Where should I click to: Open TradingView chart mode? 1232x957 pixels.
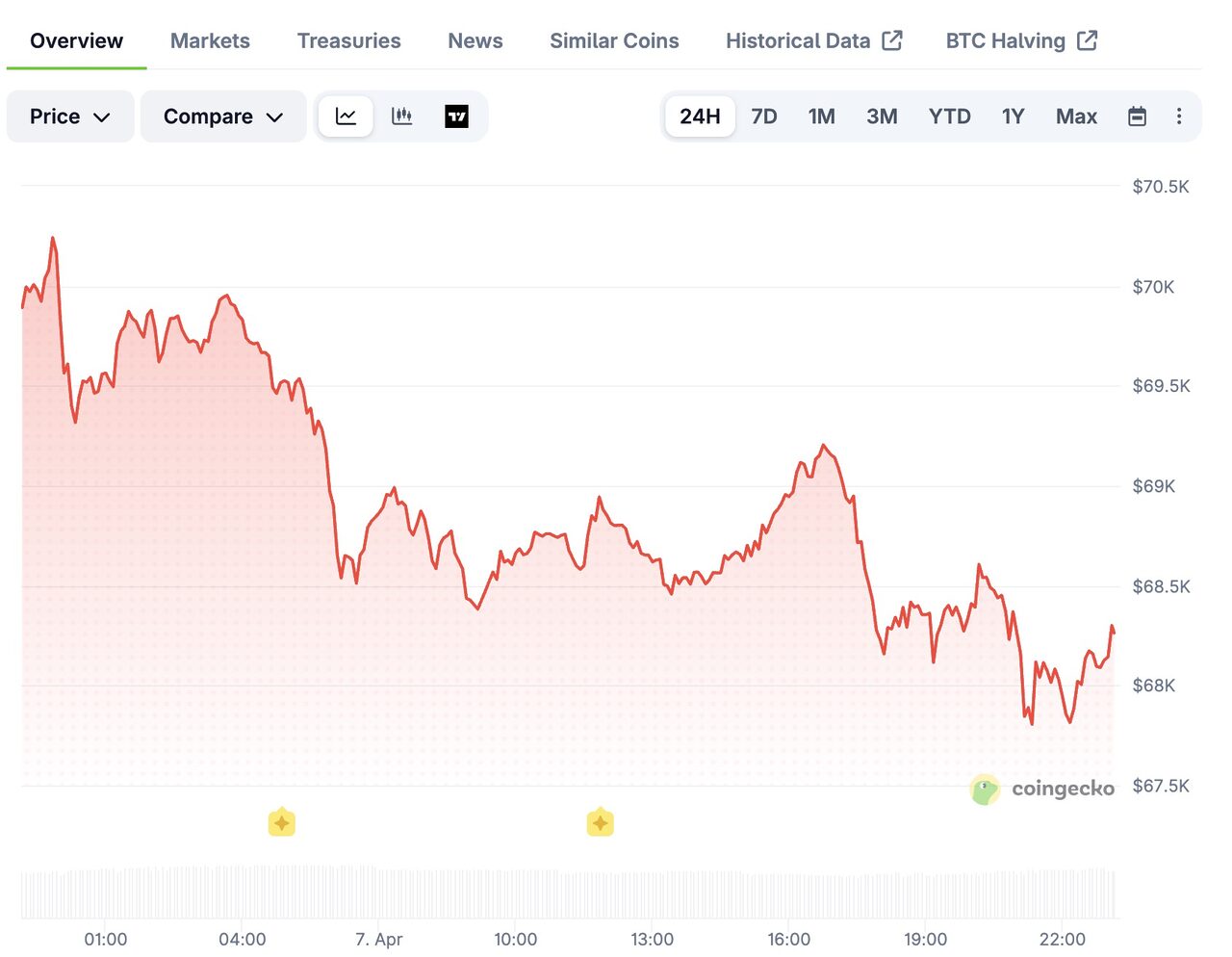click(456, 116)
